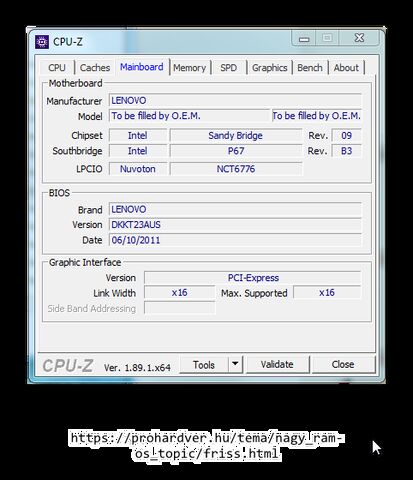Viewport: 413px width, 480px height.
Task: Expand the Tools dropdown arrow
Action: tap(235, 365)
